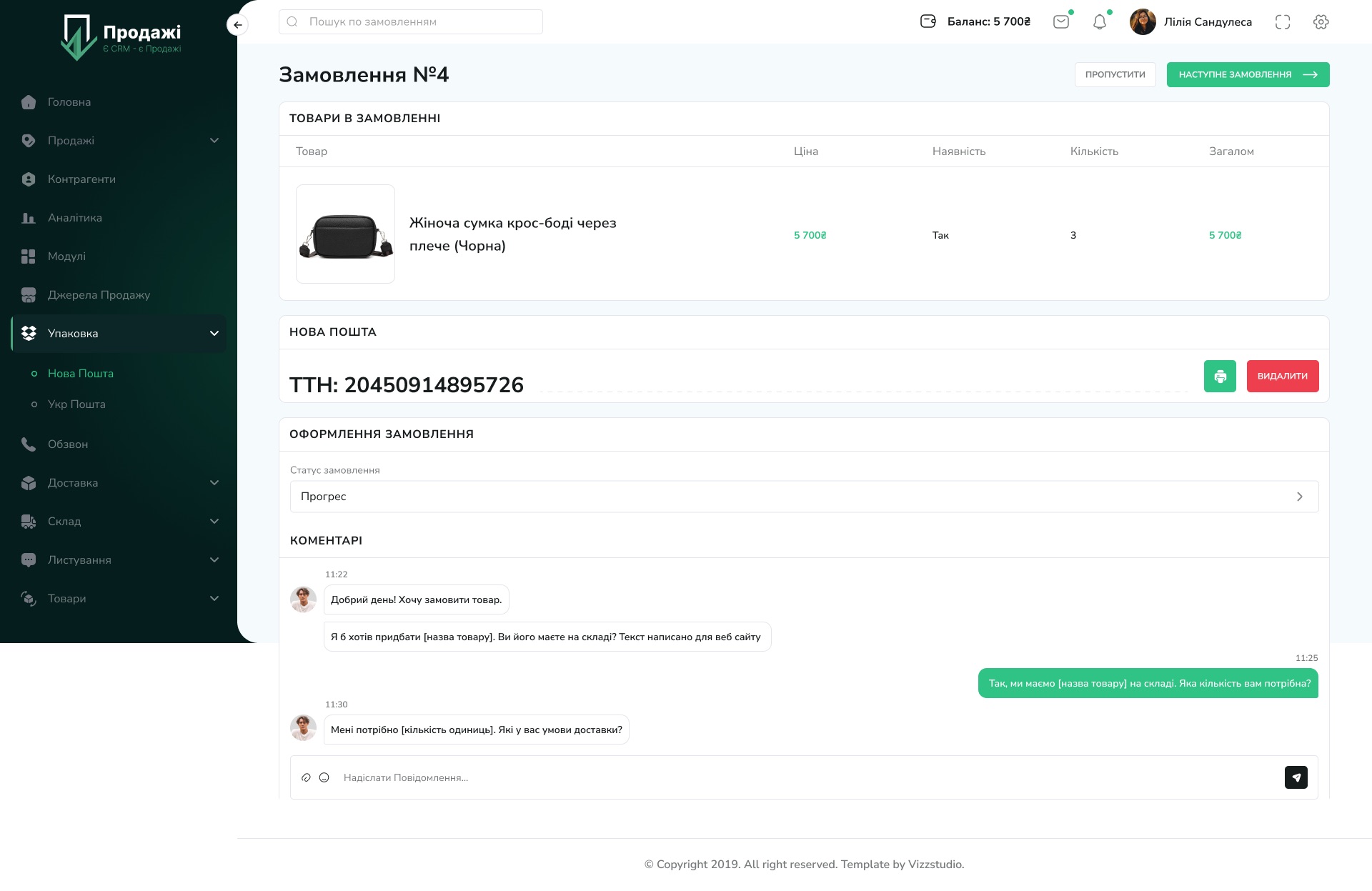Click НАСТУПНЕ ЗАМОВЛЕННЯ button
This screenshot has width=1372, height=891.
(x=1248, y=74)
